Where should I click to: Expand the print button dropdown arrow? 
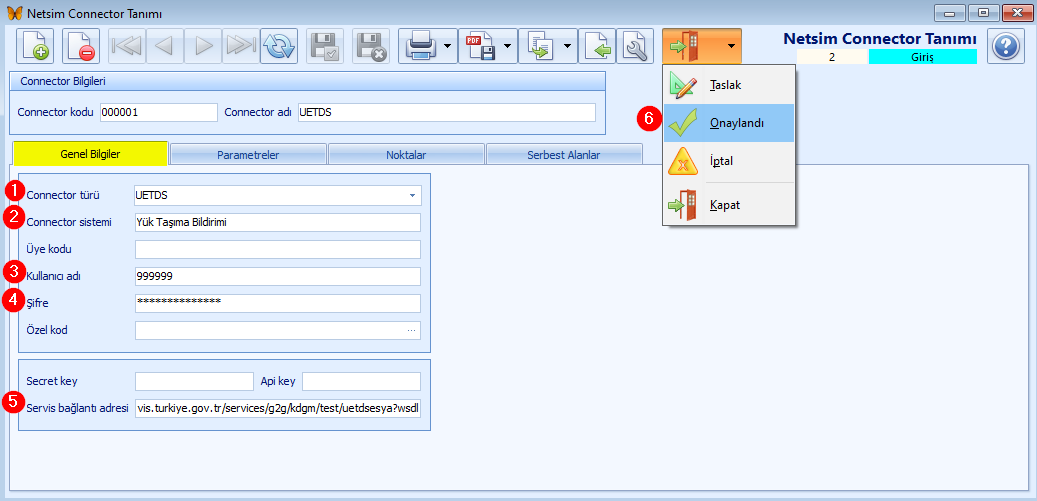click(448, 46)
